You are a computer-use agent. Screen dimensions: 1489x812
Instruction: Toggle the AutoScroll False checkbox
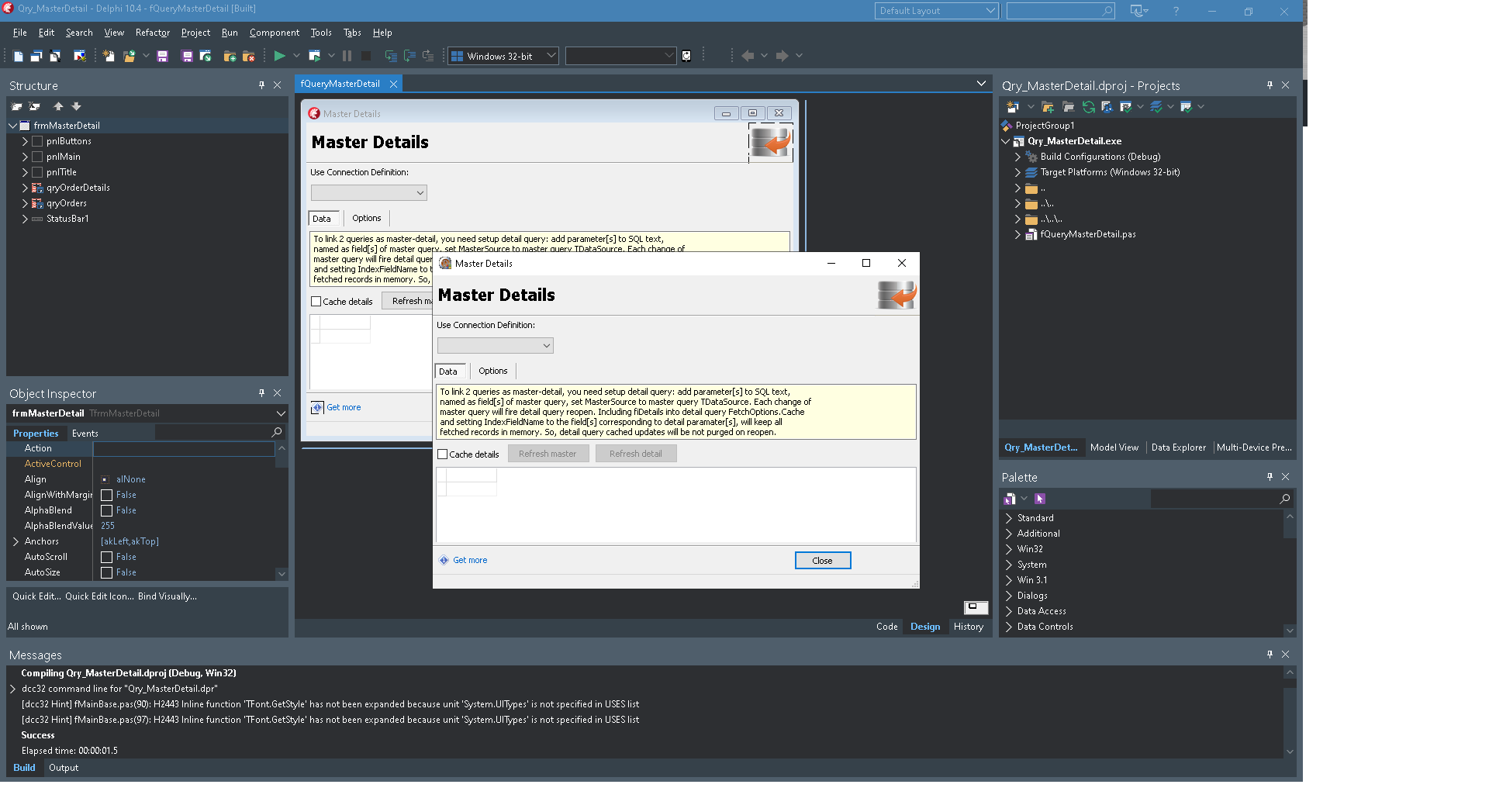(x=107, y=557)
